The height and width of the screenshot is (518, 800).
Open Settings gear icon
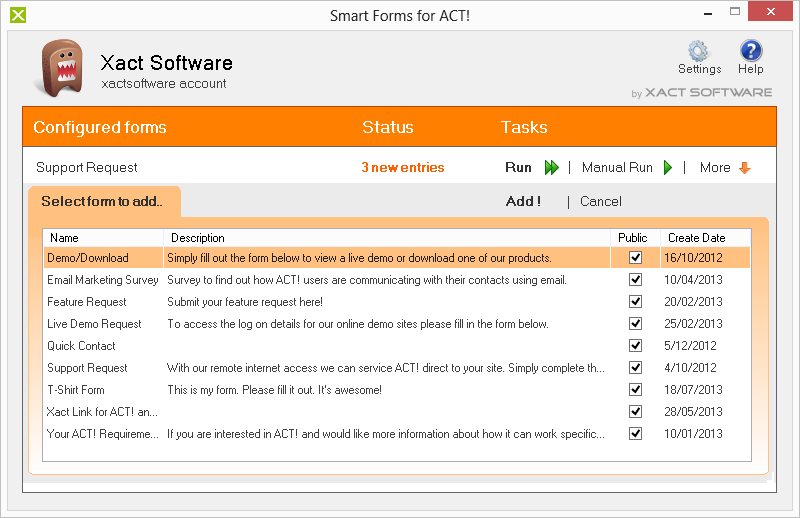click(x=698, y=51)
